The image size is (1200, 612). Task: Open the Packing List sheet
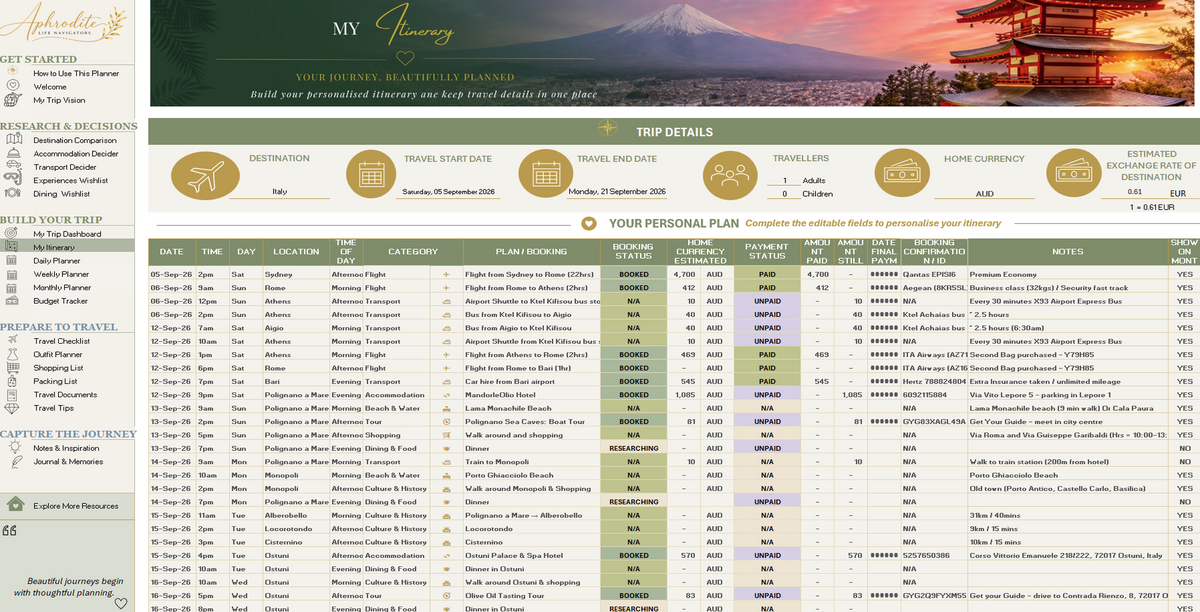55,381
